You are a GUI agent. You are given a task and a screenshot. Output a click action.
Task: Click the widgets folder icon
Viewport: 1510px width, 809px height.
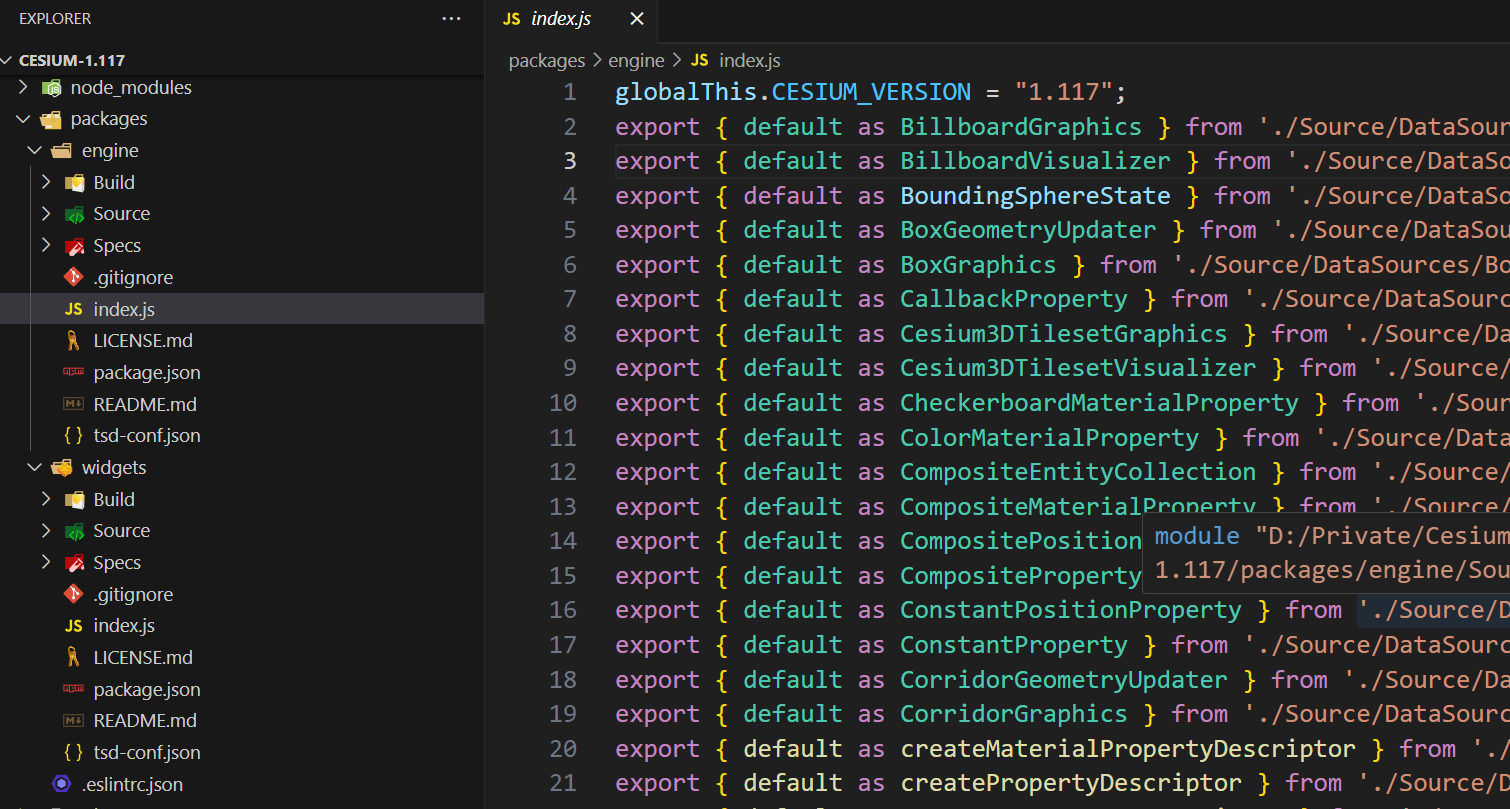point(62,468)
